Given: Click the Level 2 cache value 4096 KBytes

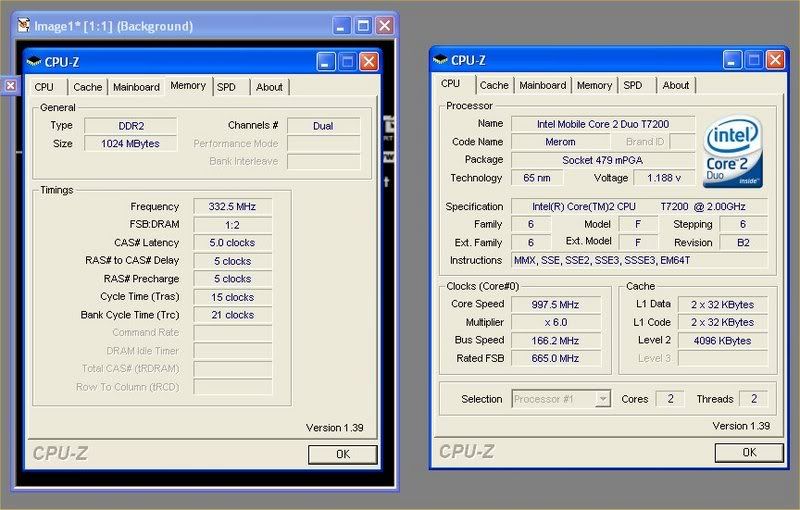Looking at the screenshot, I should click(722, 341).
